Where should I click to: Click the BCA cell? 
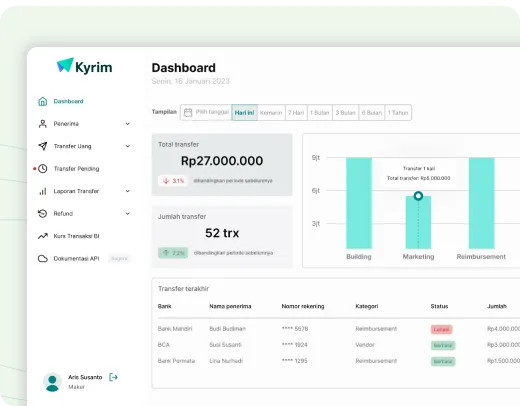pos(164,345)
